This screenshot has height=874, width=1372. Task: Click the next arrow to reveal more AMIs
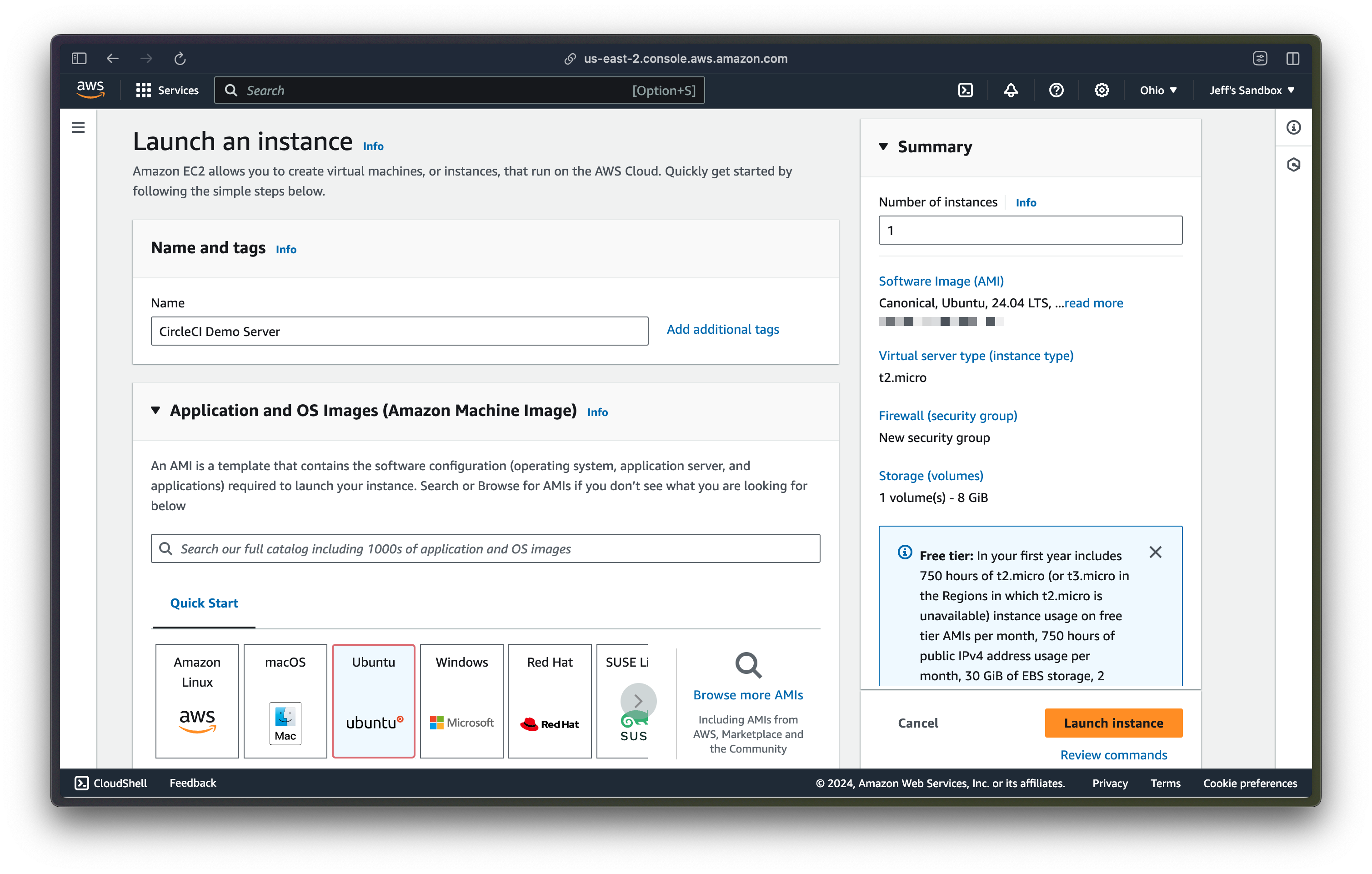click(x=638, y=701)
